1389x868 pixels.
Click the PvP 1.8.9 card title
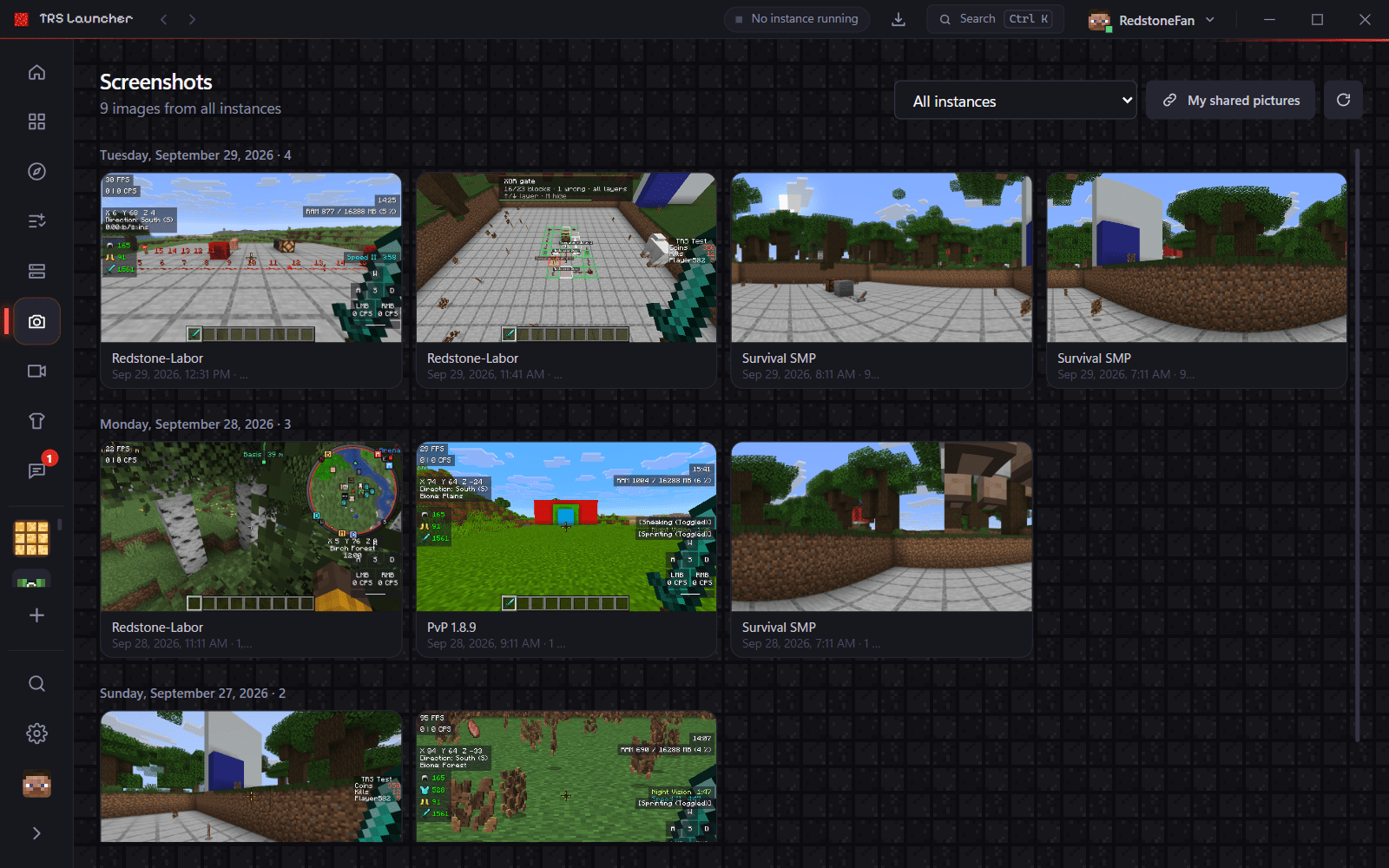[451, 627]
